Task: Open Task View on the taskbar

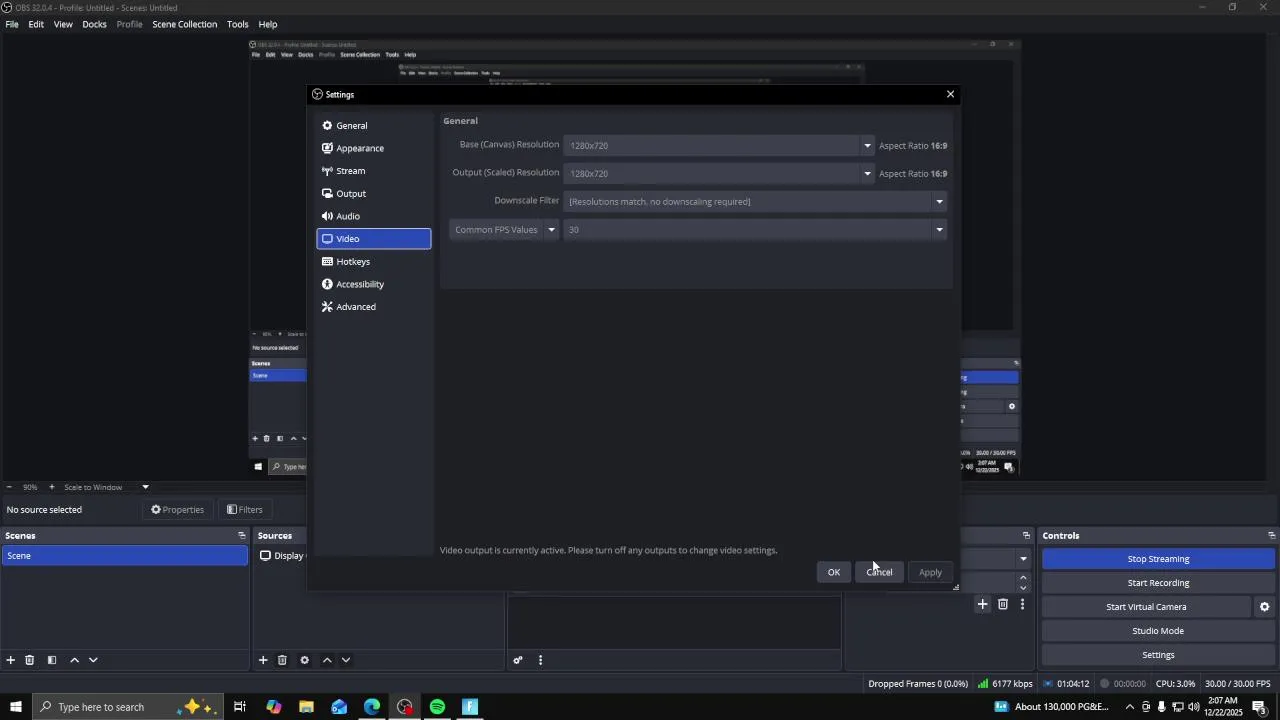Action: click(240, 707)
